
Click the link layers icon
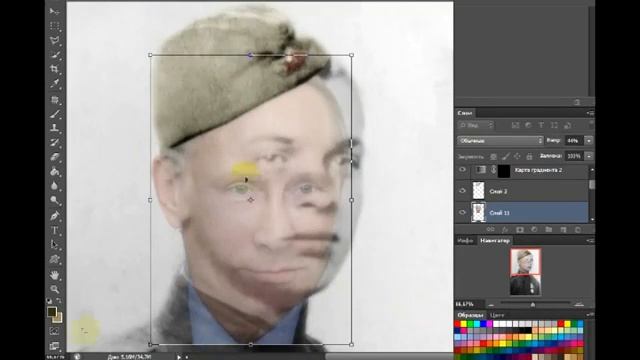491,230
